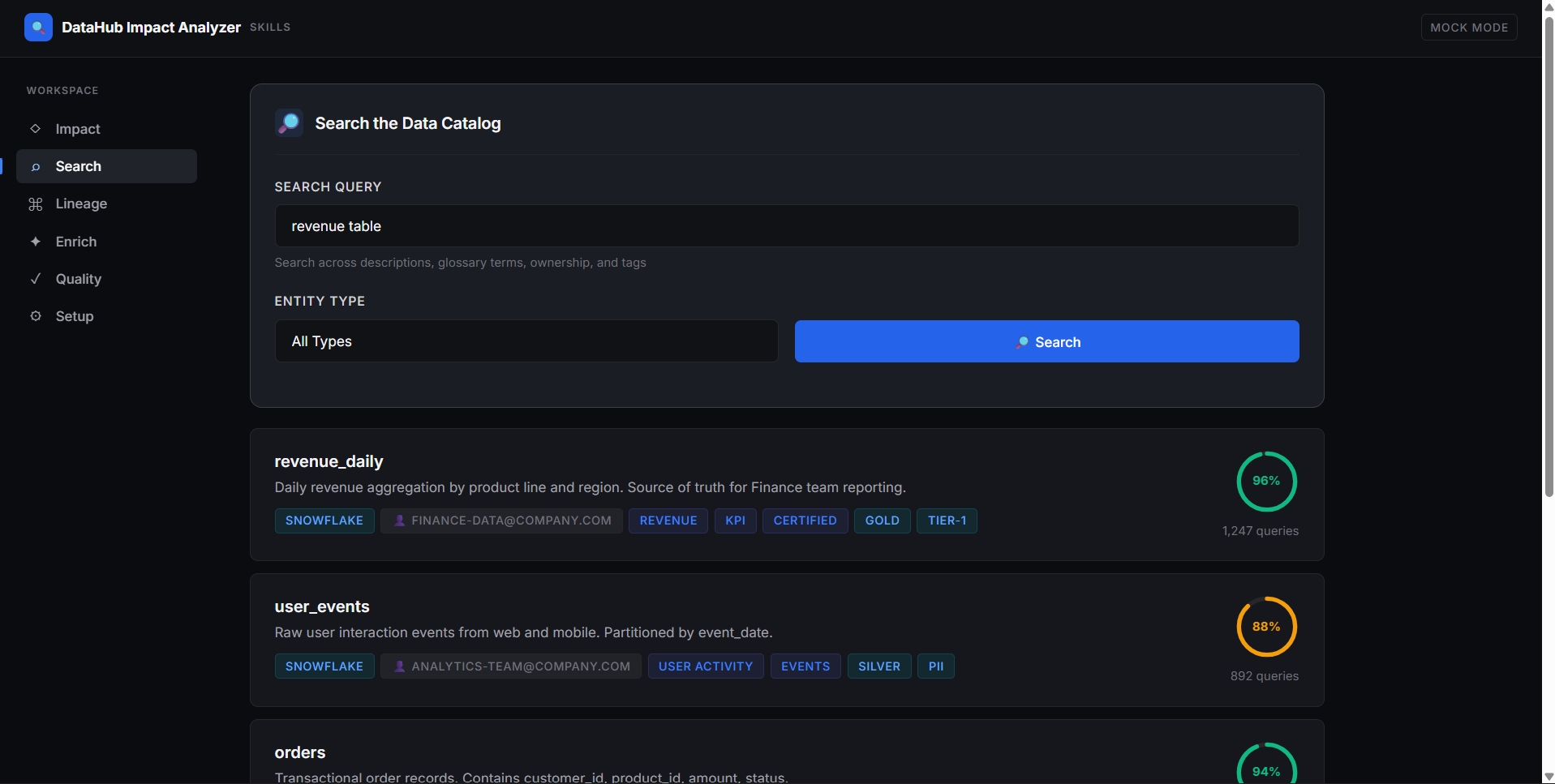Click the Enrich sparkle icon
1555x784 pixels.
36,242
